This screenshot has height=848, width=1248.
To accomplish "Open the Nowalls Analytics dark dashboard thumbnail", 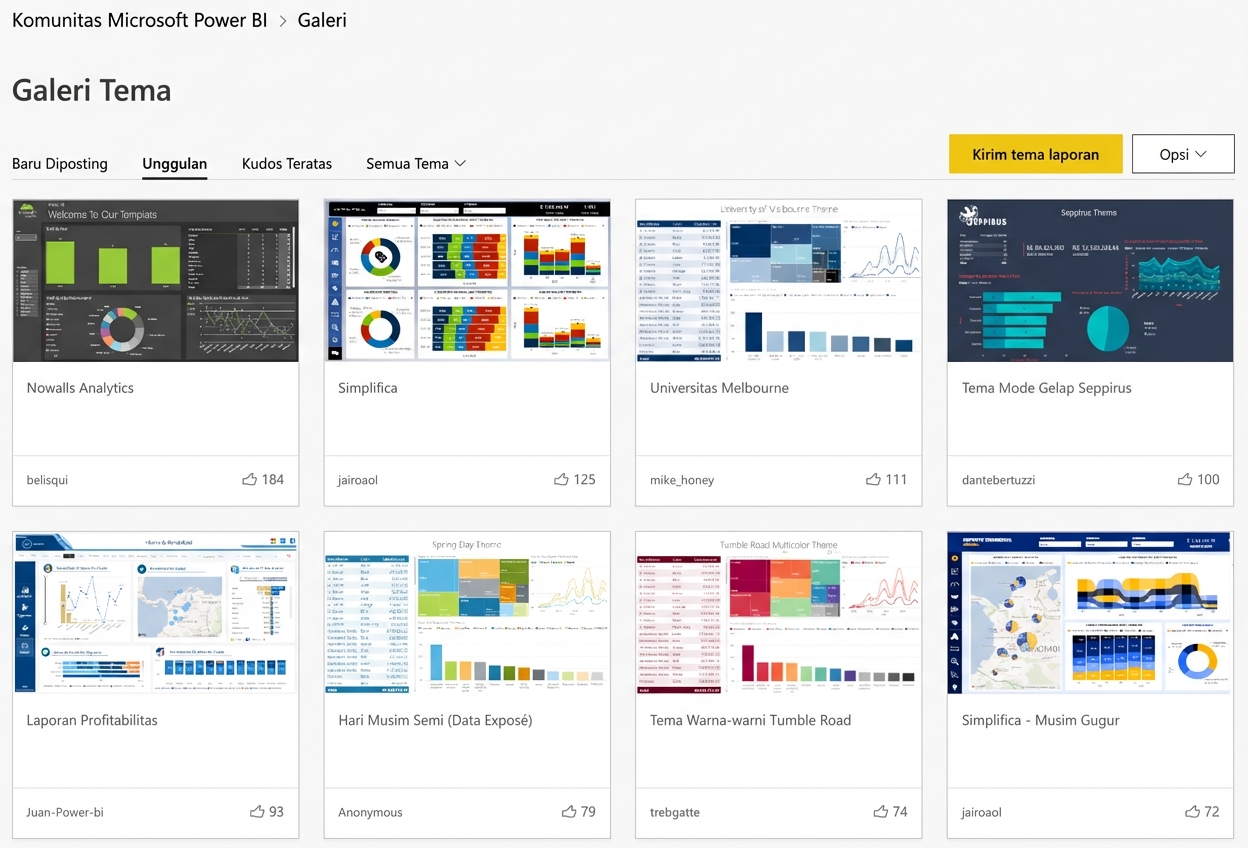I will (x=156, y=281).
